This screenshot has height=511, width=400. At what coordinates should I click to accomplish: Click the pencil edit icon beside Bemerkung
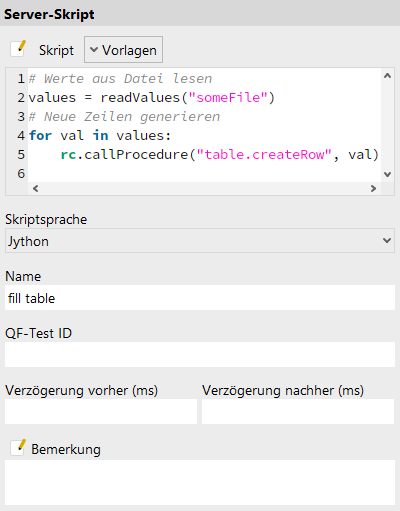click(x=18, y=448)
